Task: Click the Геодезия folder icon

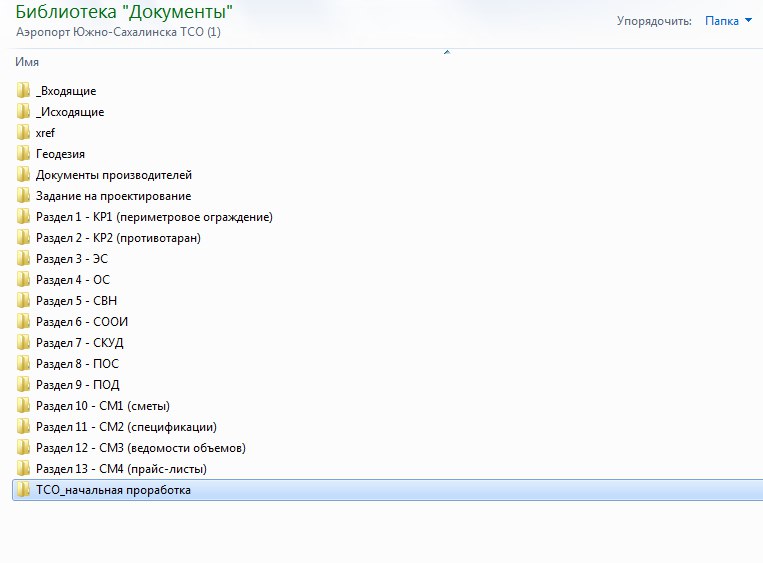Action: click(23, 153)
